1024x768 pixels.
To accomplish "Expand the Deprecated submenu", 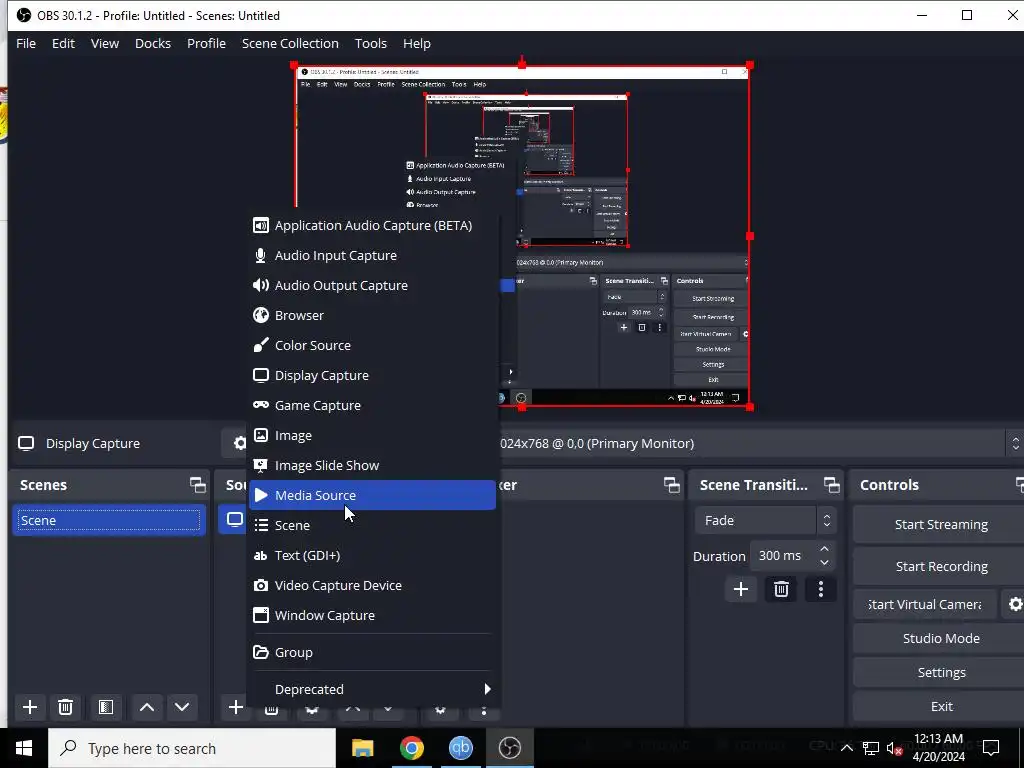I will (372, 689).
